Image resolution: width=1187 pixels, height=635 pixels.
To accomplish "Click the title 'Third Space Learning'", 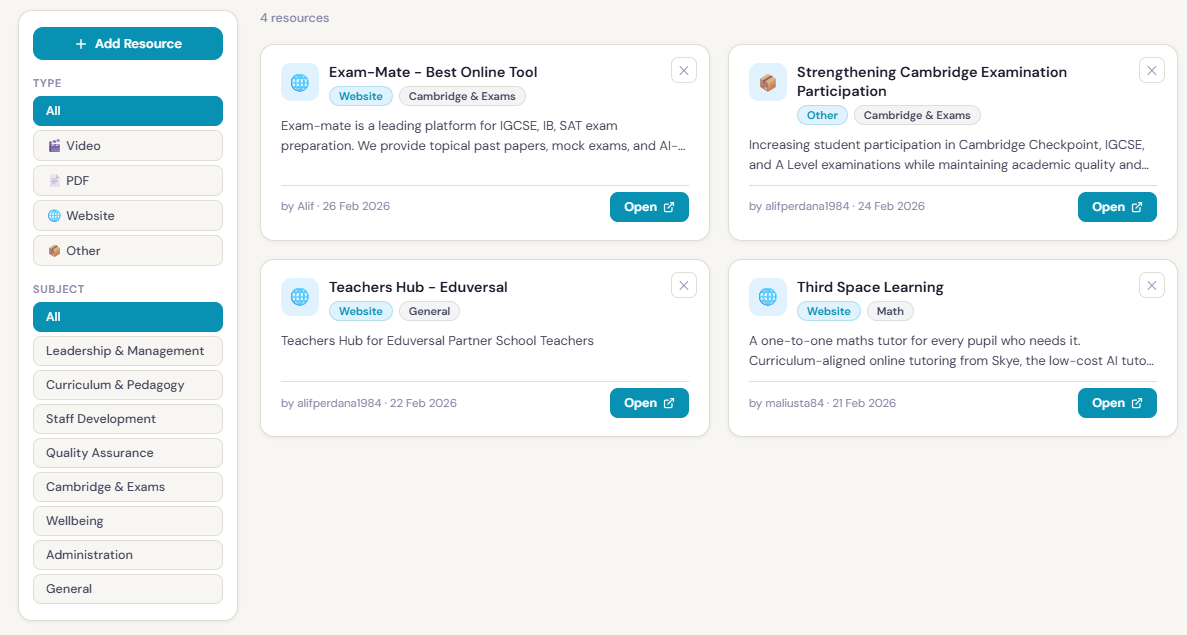I will (x=870, y=287).
